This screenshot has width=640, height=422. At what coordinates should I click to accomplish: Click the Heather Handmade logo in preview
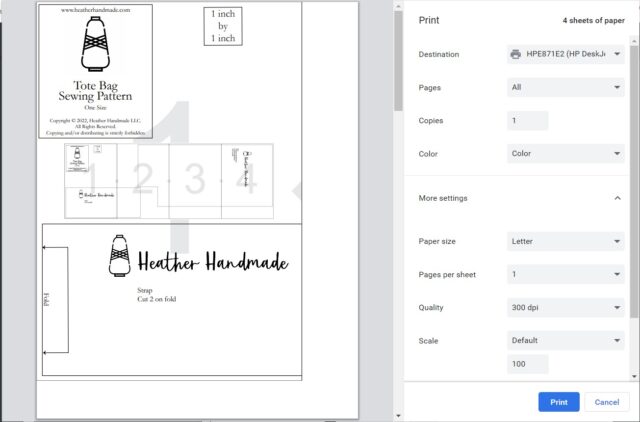click(199, 256)
